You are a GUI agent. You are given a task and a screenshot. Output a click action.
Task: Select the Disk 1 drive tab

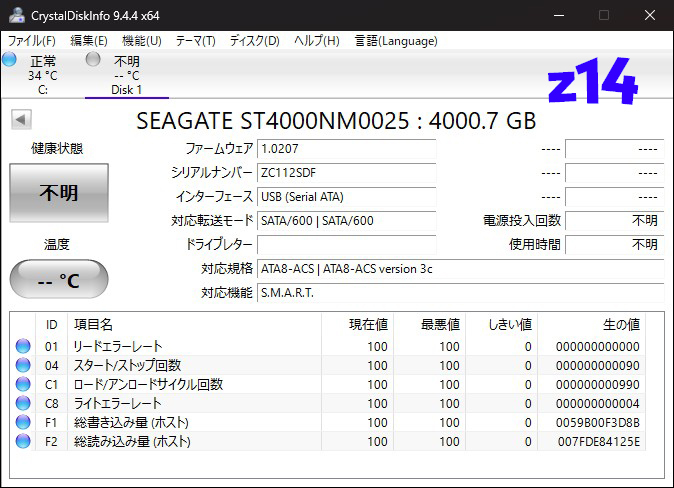point(126,76)
